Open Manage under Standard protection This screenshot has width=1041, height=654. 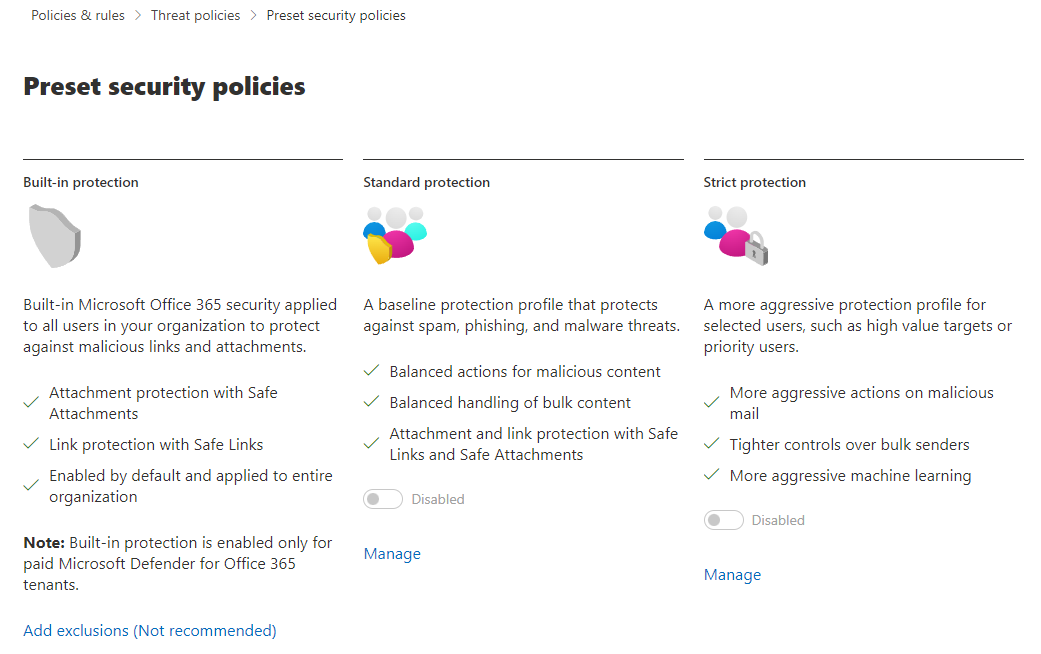pos(392,553)
